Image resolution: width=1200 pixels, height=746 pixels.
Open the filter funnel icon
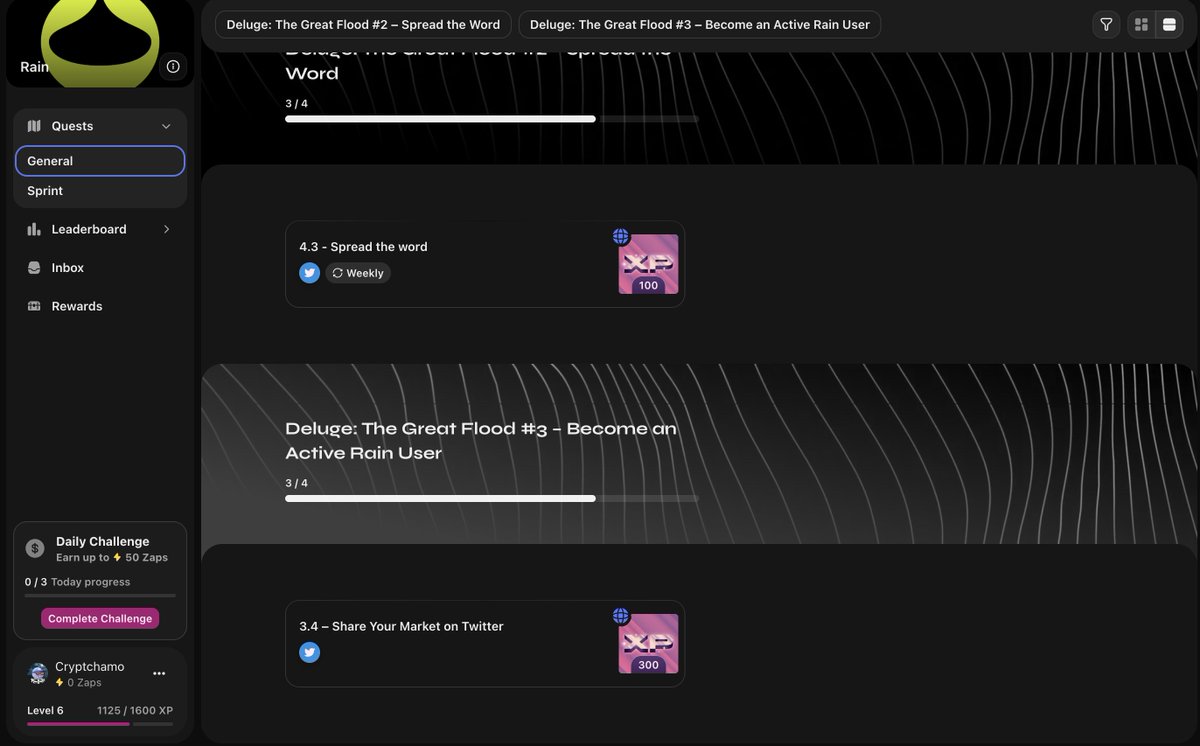coord(1106,25)
